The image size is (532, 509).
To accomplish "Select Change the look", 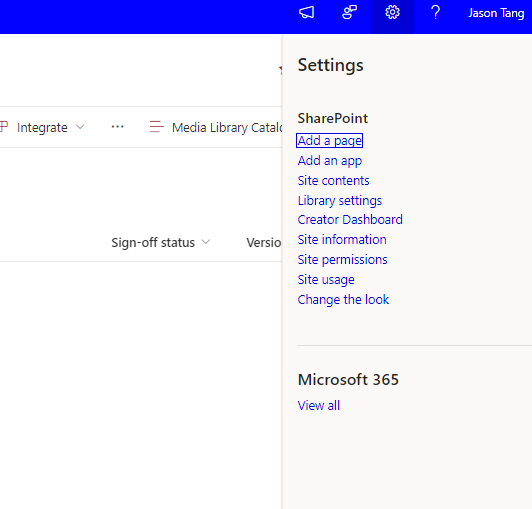I will (x=343, y=300).
